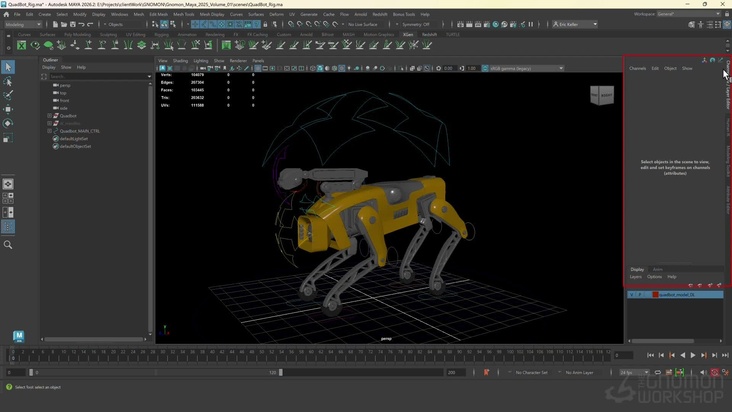Open the 24 fps frame rate dropdown

tap(633, 372)
